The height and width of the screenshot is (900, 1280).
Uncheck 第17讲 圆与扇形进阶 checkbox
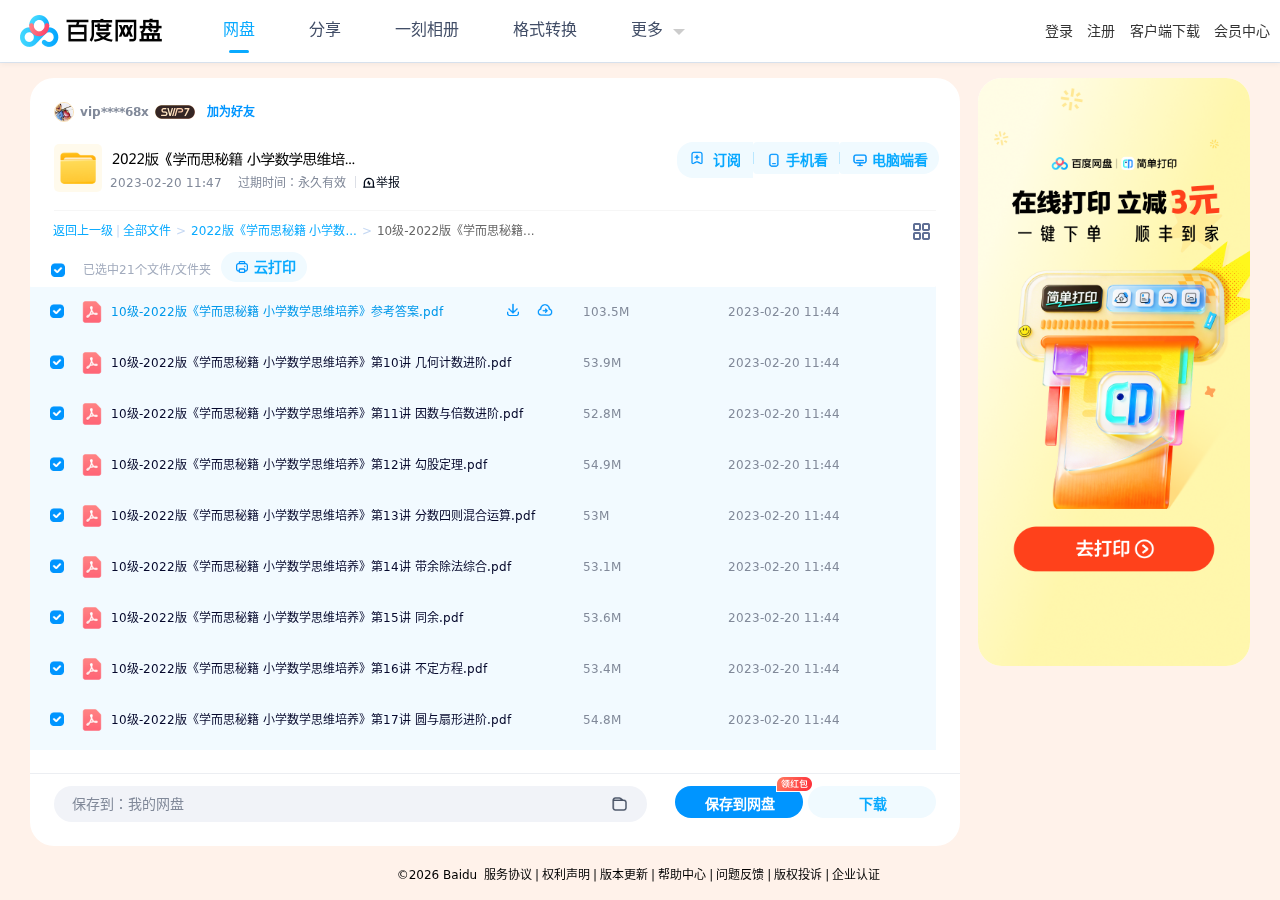pos(57,719)
